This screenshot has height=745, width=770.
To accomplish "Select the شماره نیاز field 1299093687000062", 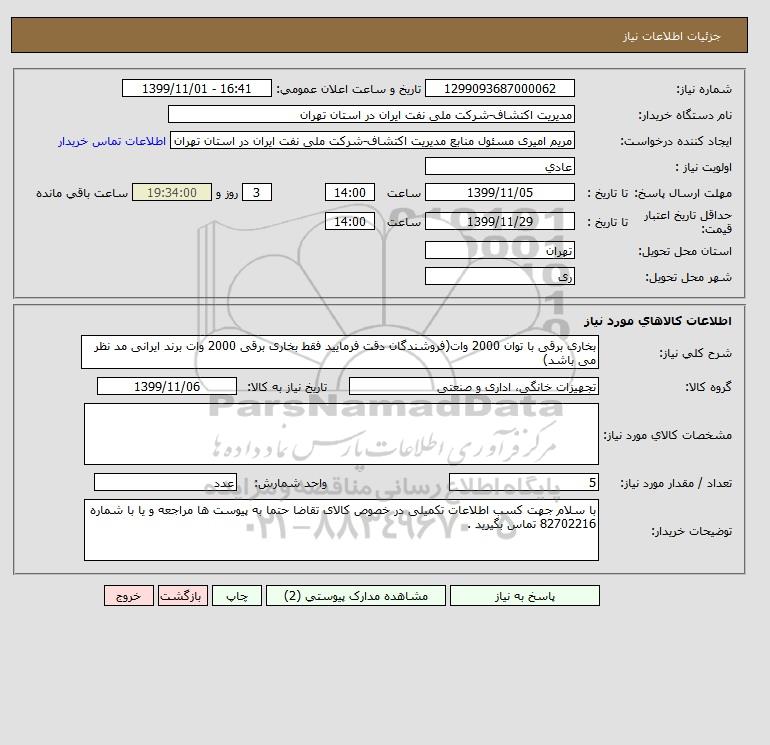I will 499,89.
